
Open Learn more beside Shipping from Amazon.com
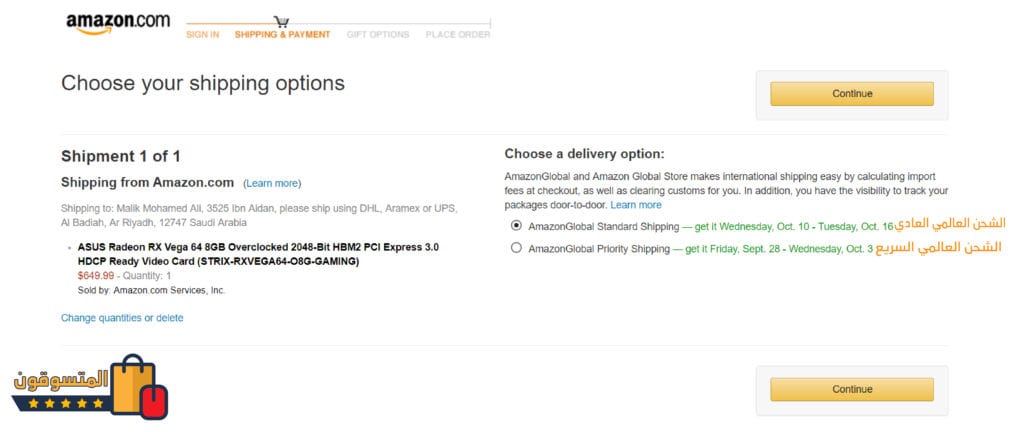pos(272,184)
